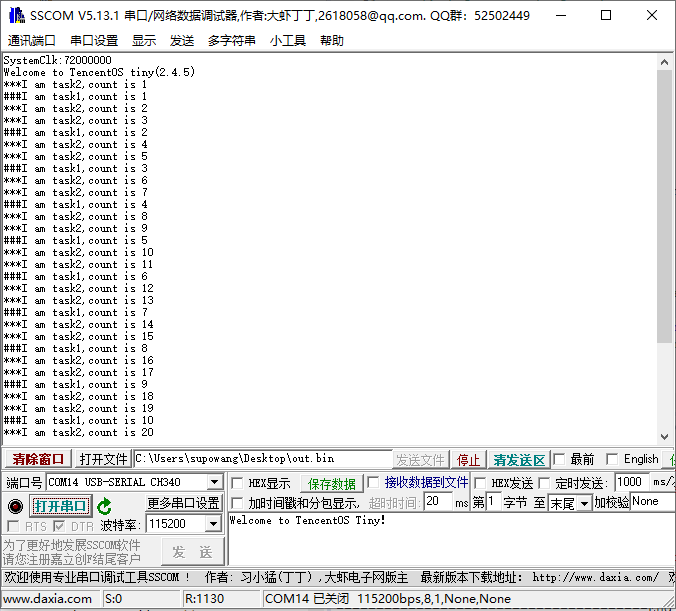Click the R:1130 received bytes counter
Image resolution: width=676 pixels, height=611 pixels.
click(204, 598)
